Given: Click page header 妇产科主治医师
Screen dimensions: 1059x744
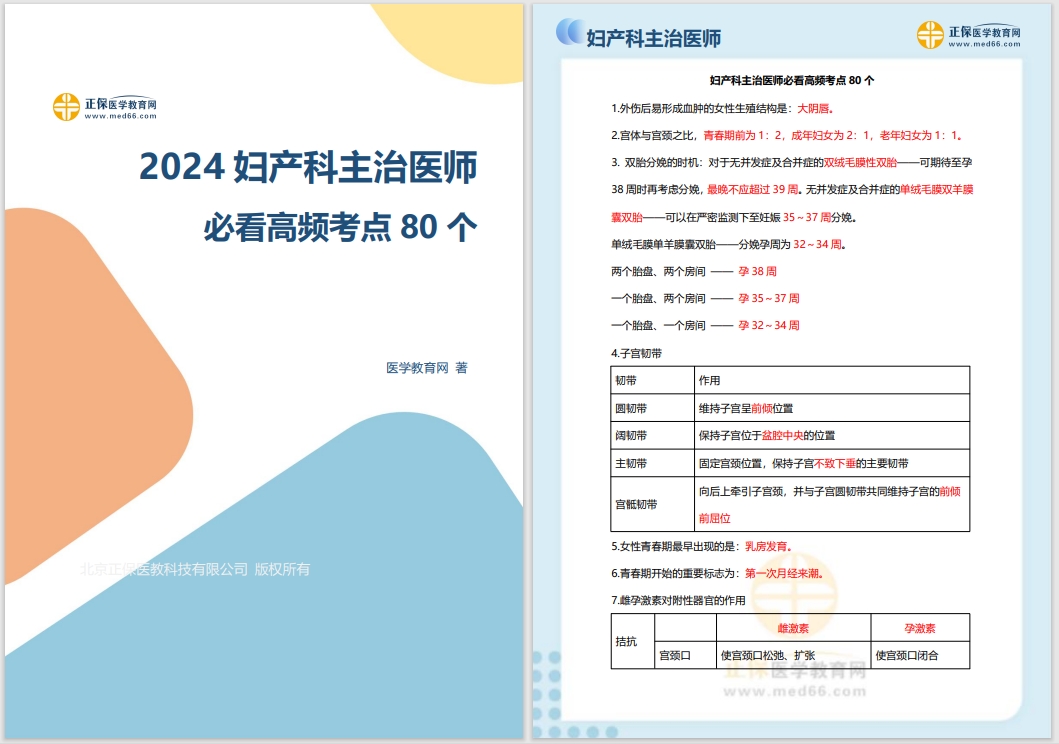Looking at the screenshot, I should 653,38.
